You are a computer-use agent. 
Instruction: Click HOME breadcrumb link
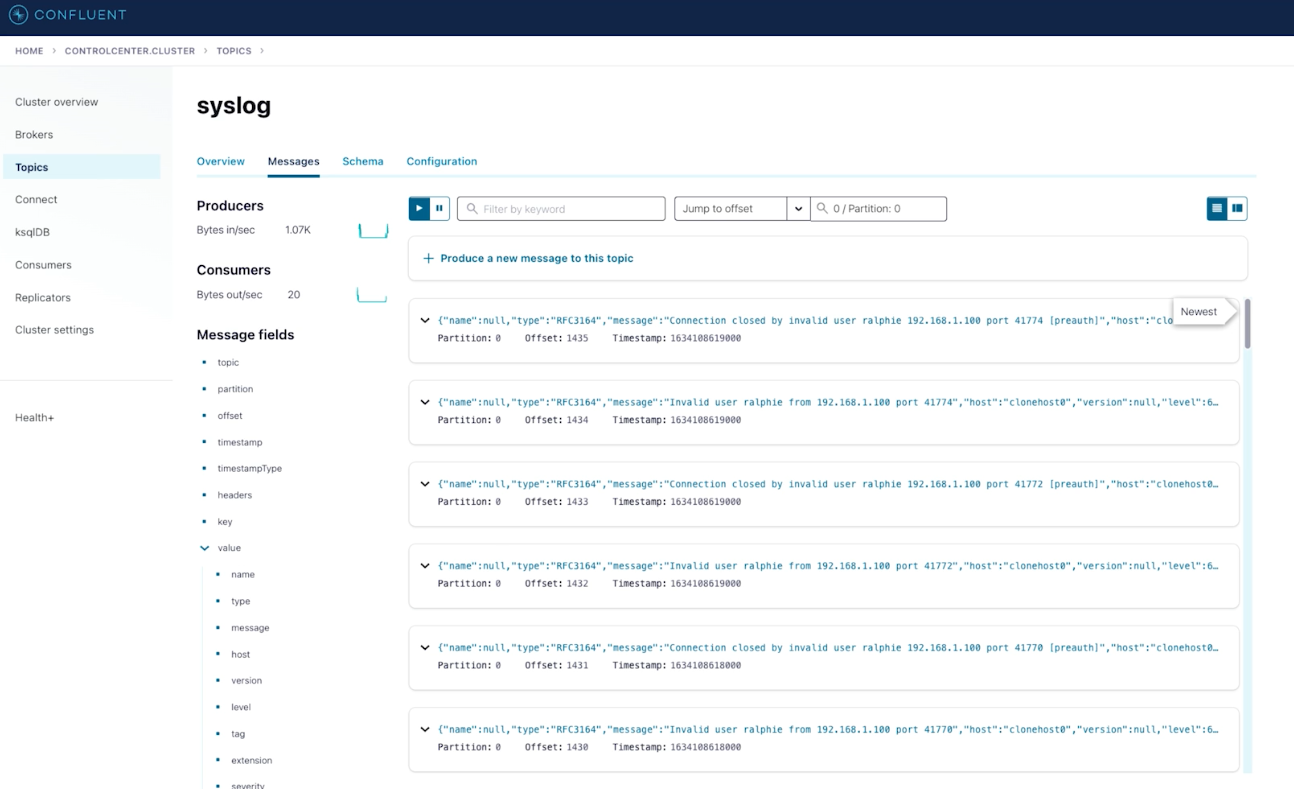pos(29,51)
